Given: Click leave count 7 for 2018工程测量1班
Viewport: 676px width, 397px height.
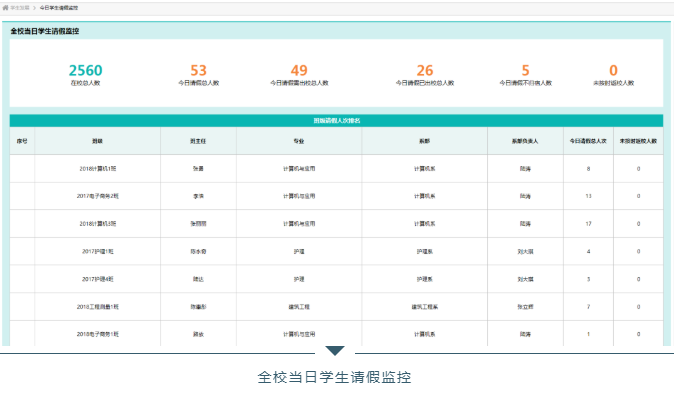Looking at the screenshot, I should tap(588, 306).
